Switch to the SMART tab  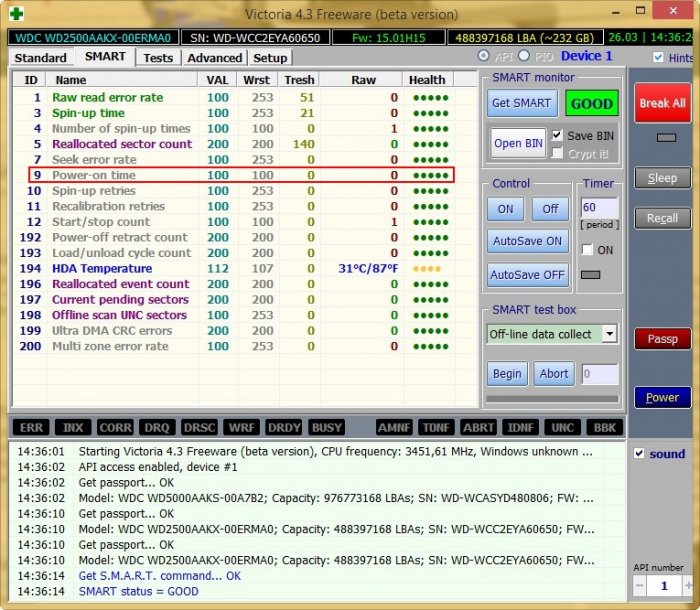pyautogui.click(x=105, y=57)
